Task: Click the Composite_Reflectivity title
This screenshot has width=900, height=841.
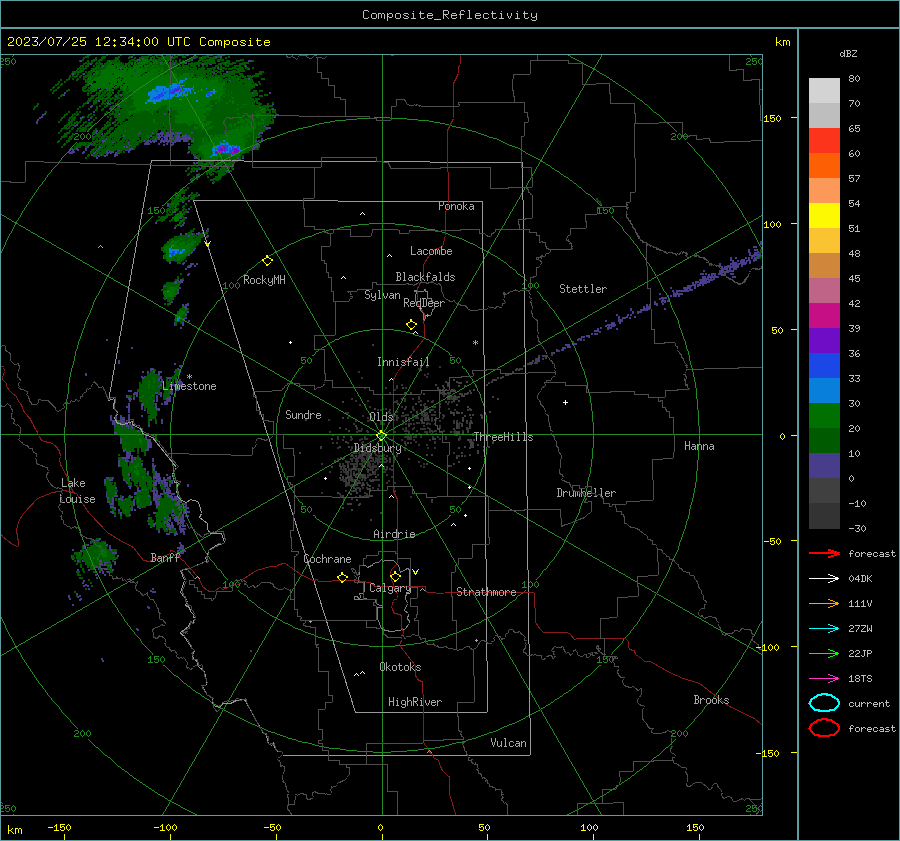Action: tap(449, 15)
